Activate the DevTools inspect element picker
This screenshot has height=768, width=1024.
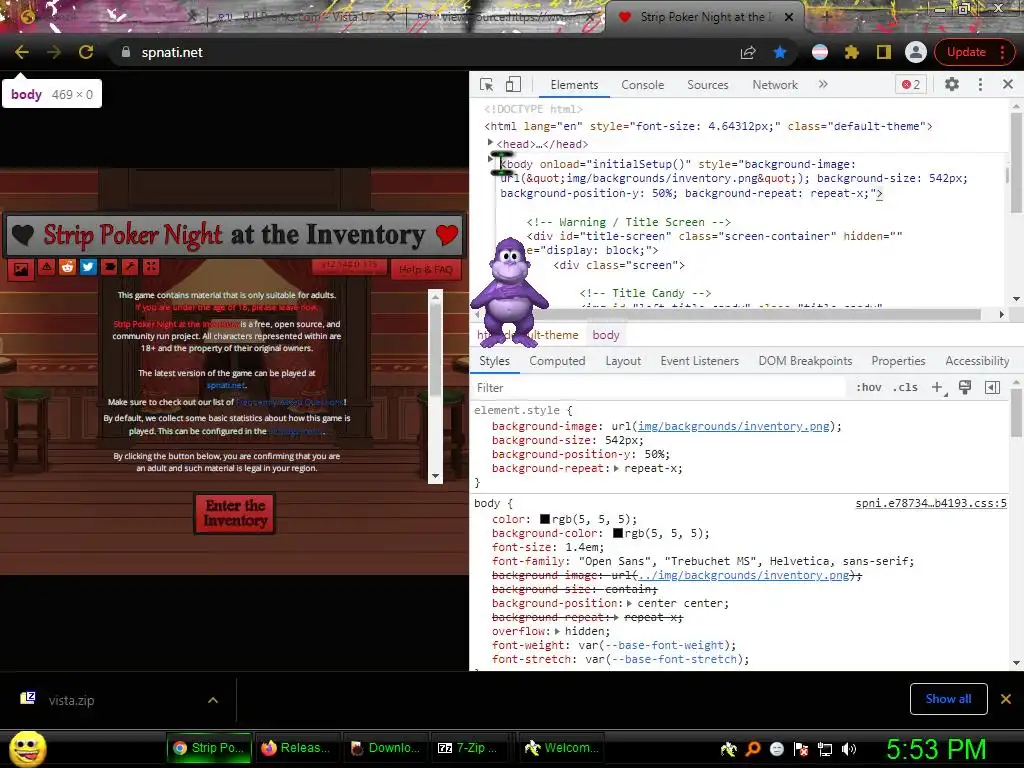click(487, 85)
